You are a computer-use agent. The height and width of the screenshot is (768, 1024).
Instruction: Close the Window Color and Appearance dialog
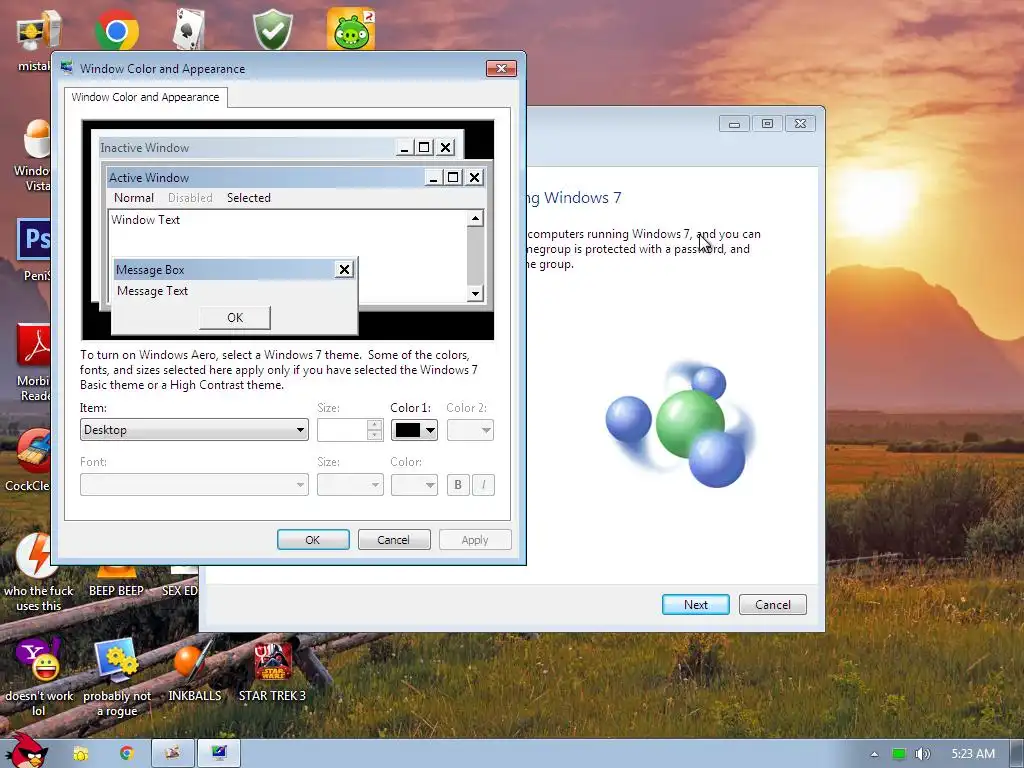click(501, 69)
